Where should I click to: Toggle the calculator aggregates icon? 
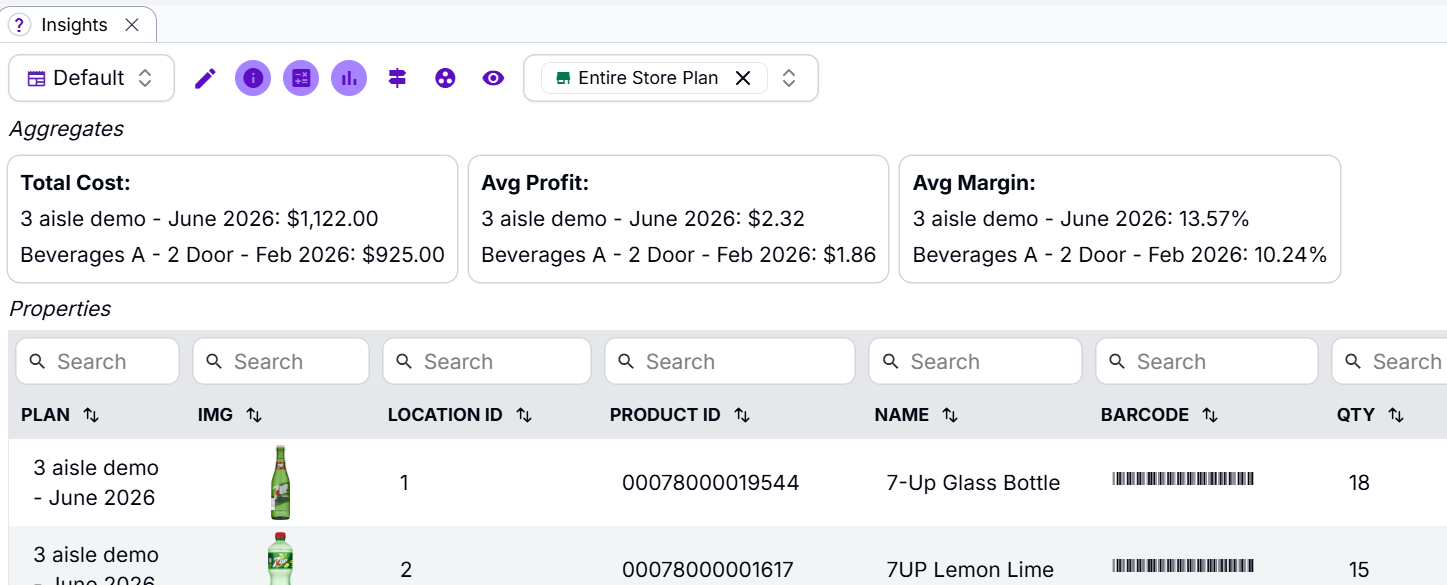click(x=301, y=78)
